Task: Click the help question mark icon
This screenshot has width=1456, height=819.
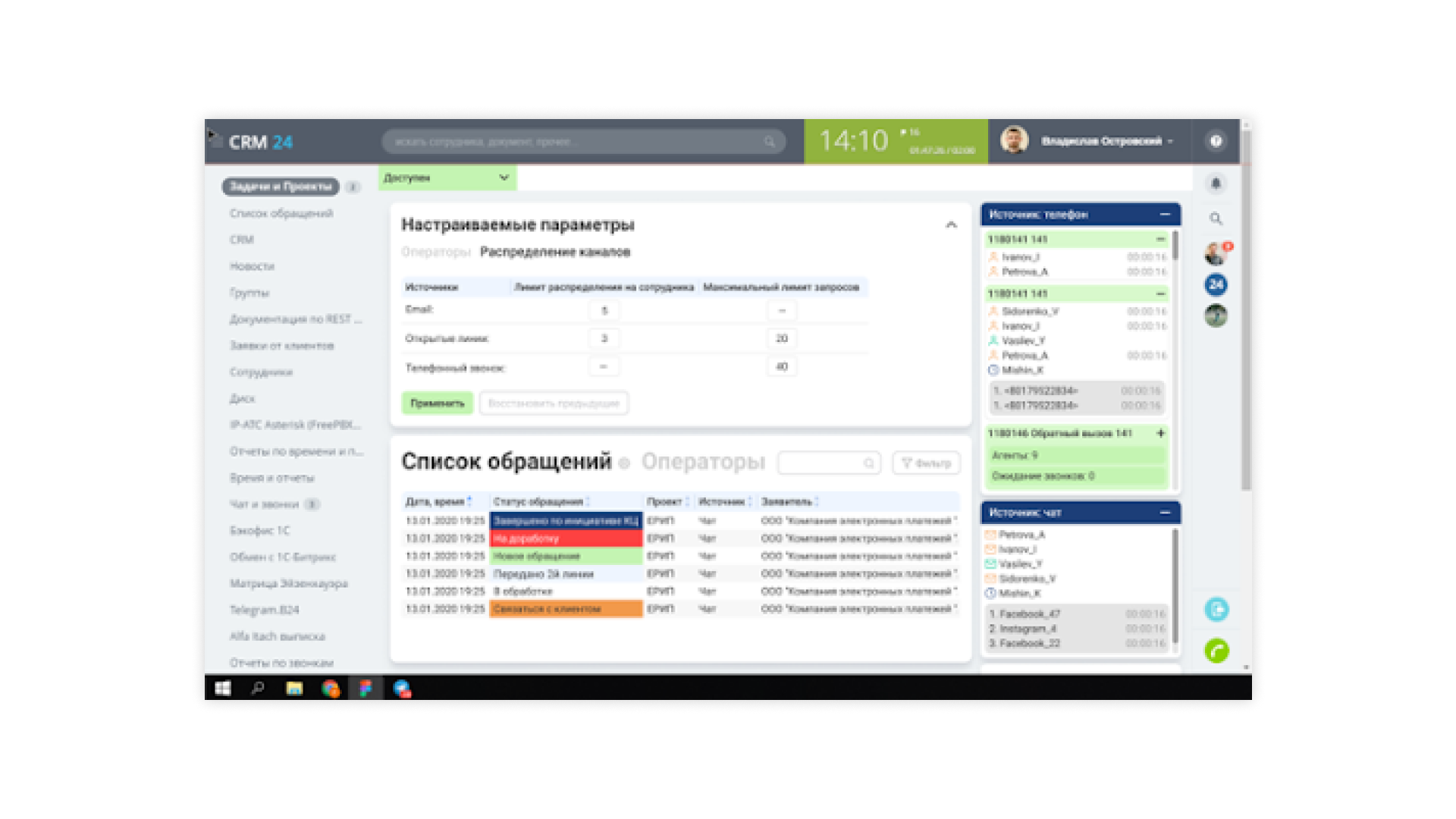Action: (x=1216, y=141)
